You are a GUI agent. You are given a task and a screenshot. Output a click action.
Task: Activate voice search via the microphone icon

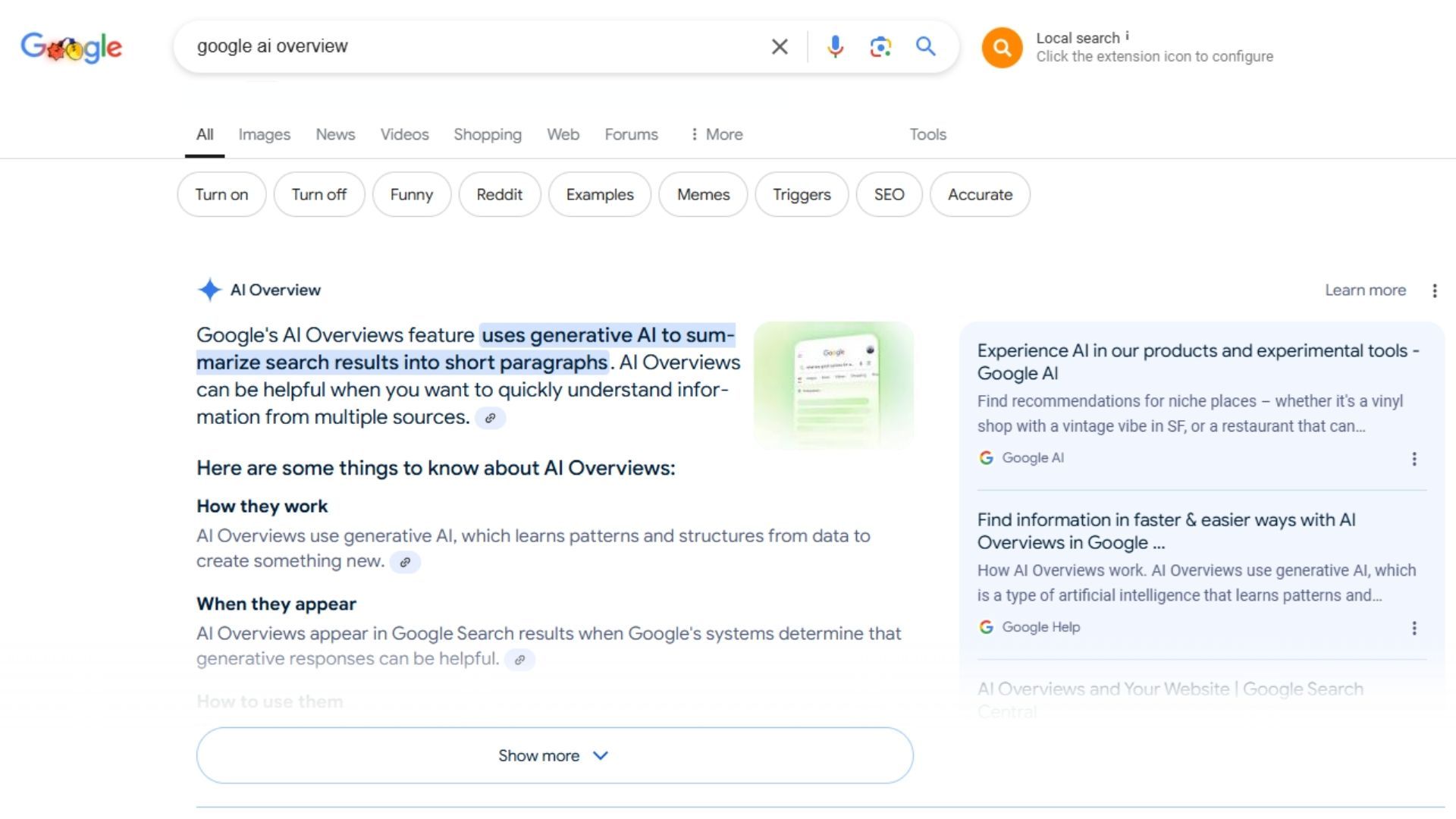click(835, 46)
